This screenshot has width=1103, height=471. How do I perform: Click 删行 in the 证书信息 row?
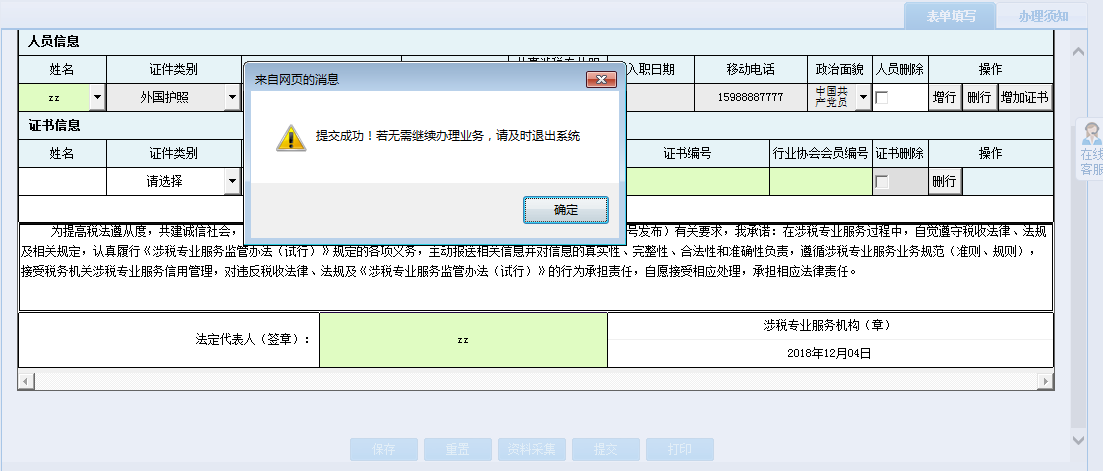point(944,182)
